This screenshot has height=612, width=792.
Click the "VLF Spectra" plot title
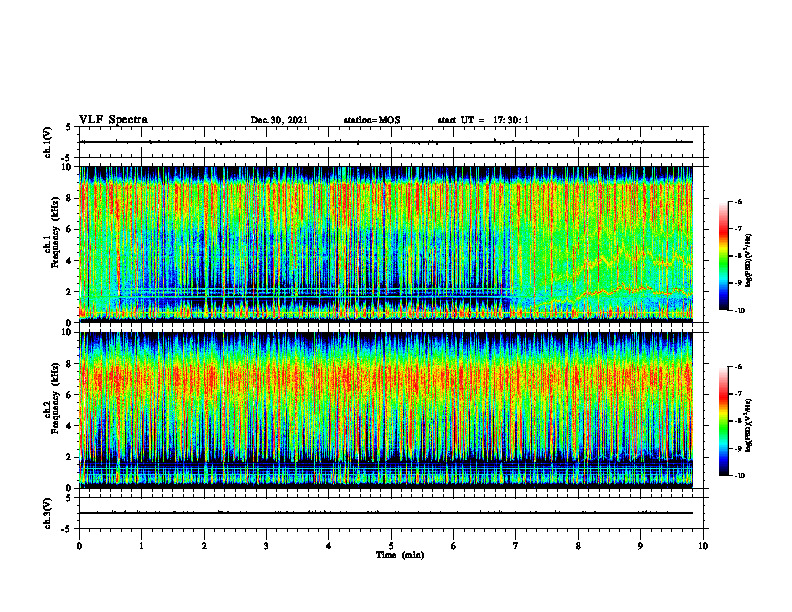[x=113, y=119]
